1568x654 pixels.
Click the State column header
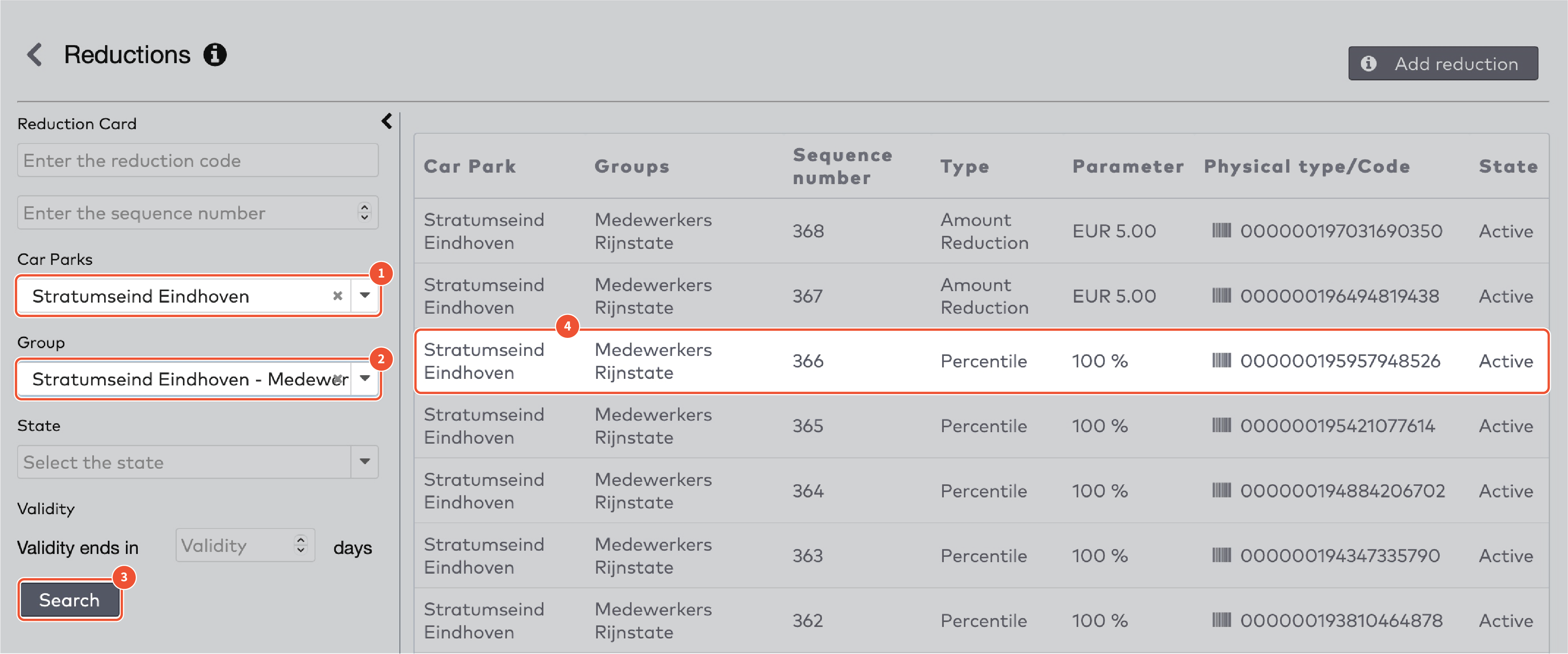click(1508, 166)
